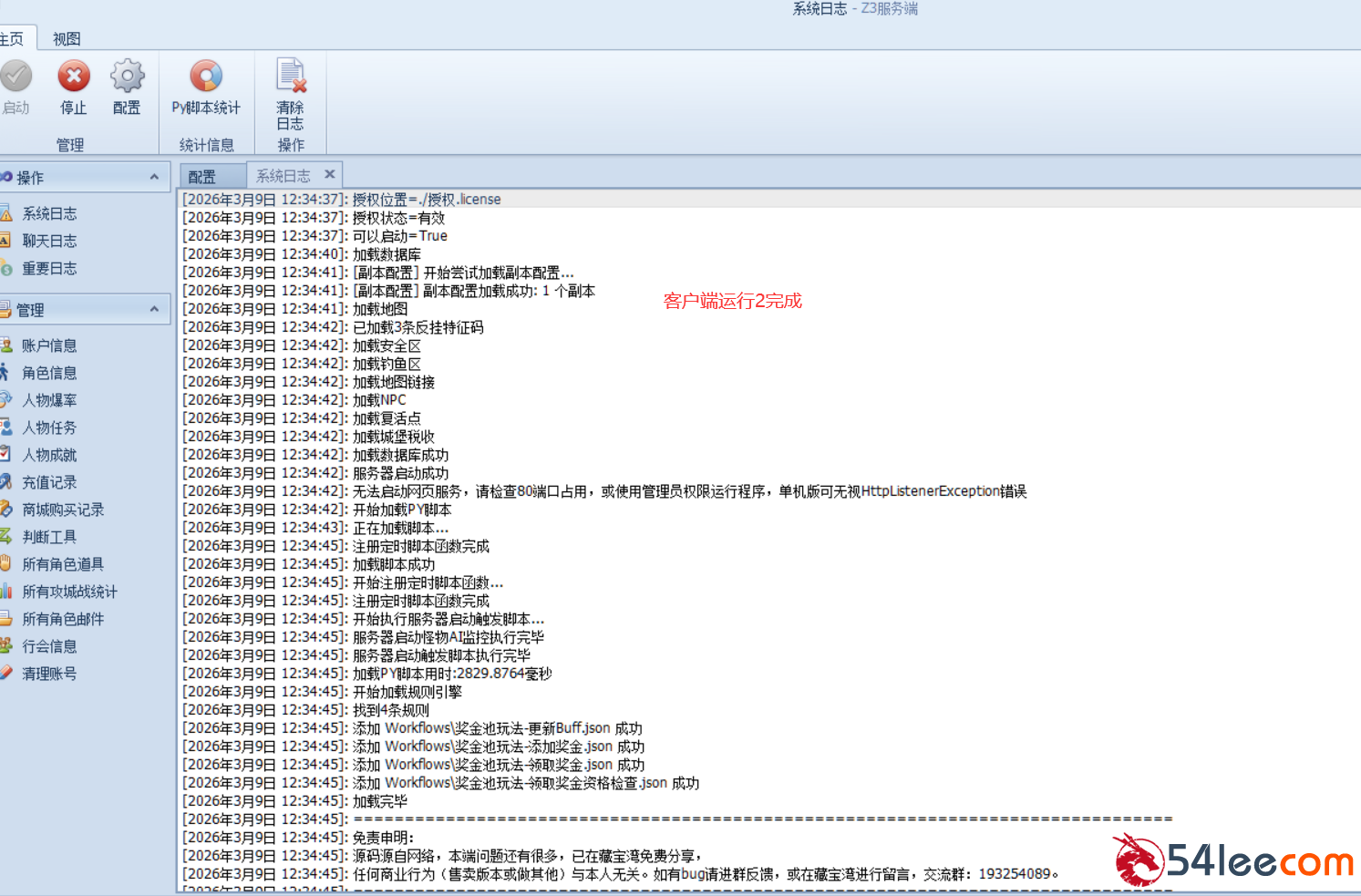Image resolution: width=1361 pixels, height=896 pixels.
Task: Open 系统日志 in the sidebar
Action: tap(49, 213)
